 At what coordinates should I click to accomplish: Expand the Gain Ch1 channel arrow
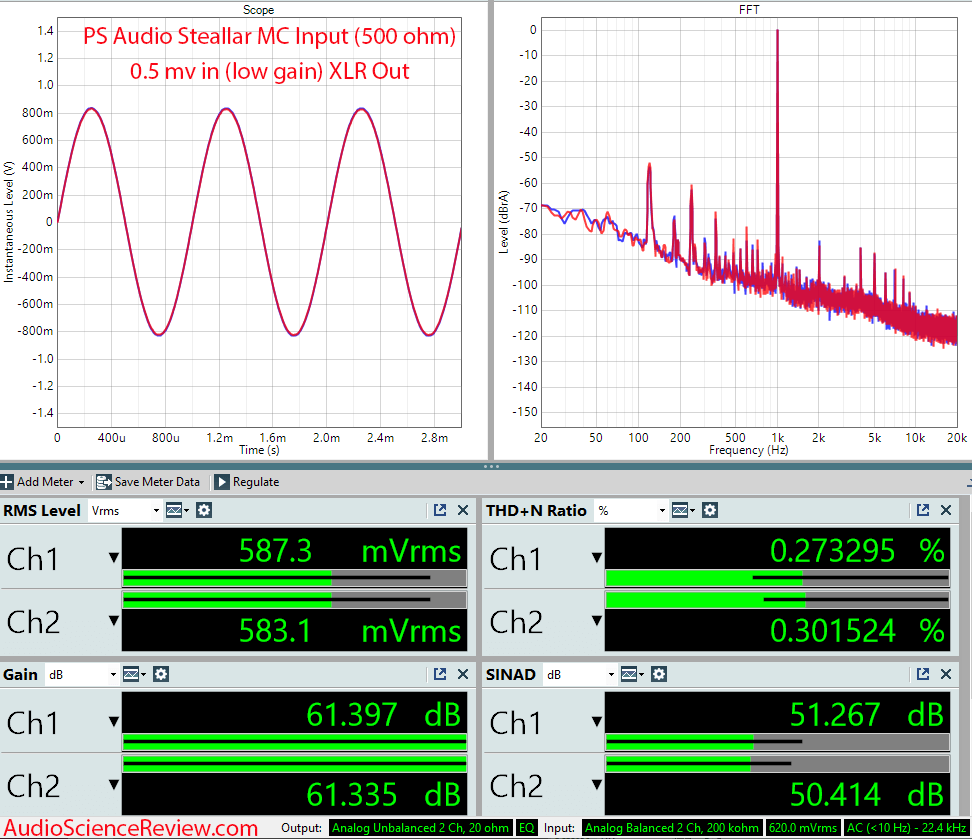[113, 721]
